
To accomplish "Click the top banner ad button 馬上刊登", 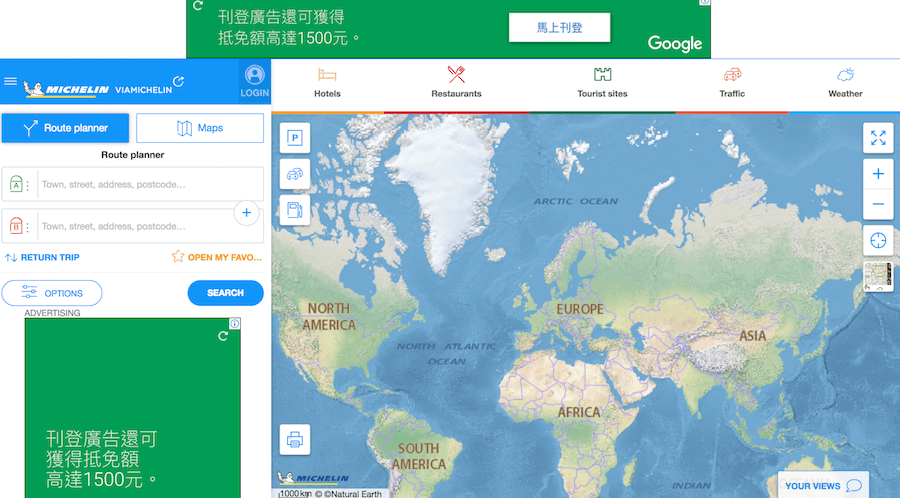I will click(559, 28).
